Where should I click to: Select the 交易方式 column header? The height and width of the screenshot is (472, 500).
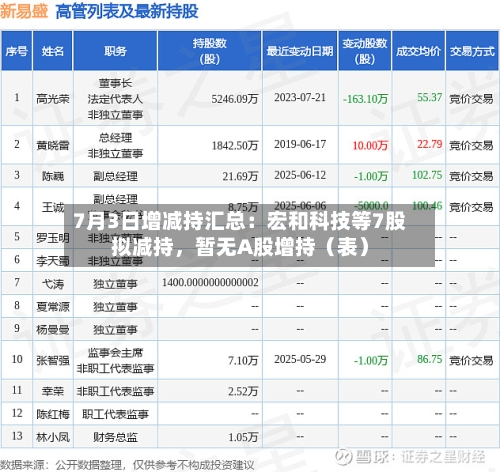(x=472, y=51)
